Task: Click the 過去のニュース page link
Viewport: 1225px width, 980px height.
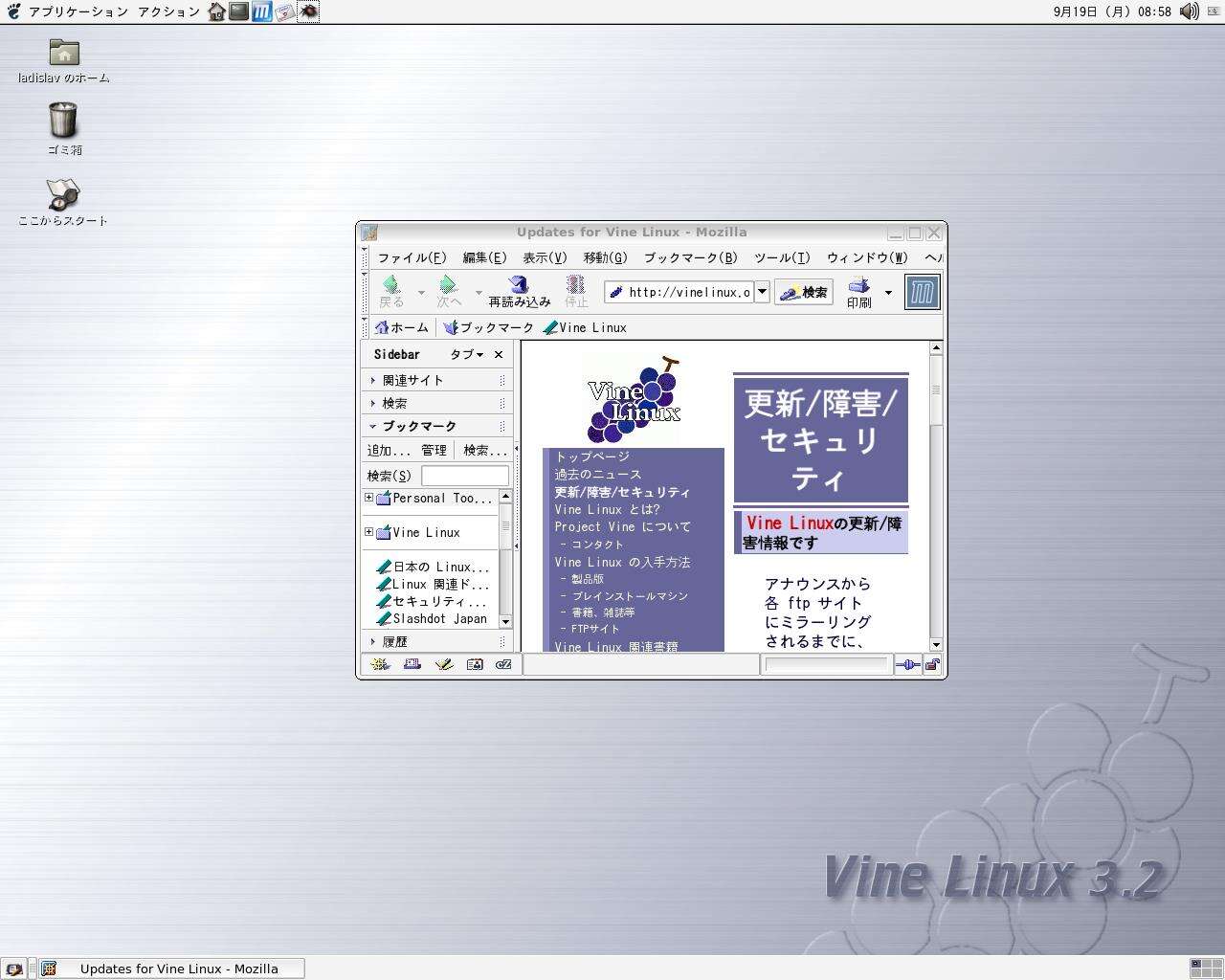Action: [597, 474]
